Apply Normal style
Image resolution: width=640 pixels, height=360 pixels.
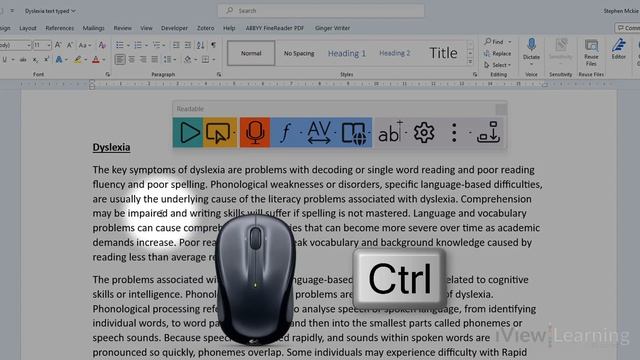tap(251, 53)
